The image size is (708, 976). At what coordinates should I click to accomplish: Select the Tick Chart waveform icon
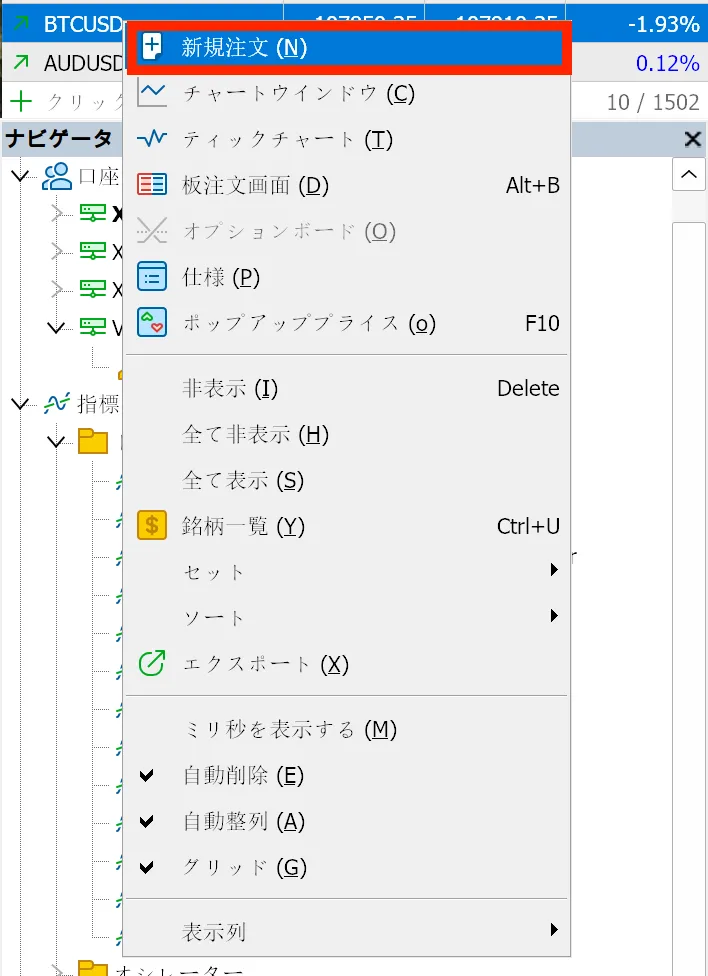(x=152, y=139)
